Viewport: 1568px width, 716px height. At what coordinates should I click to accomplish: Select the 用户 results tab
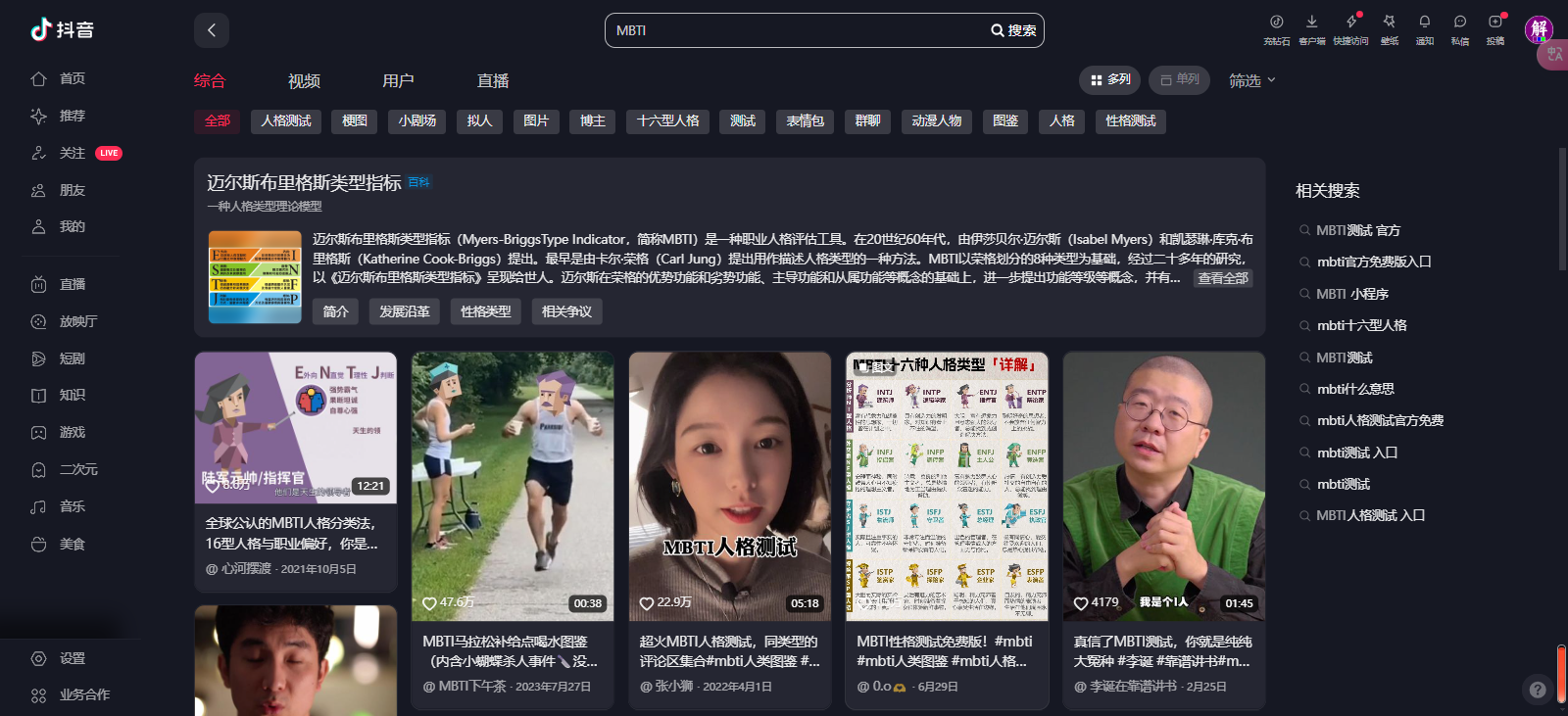(398, 80)
